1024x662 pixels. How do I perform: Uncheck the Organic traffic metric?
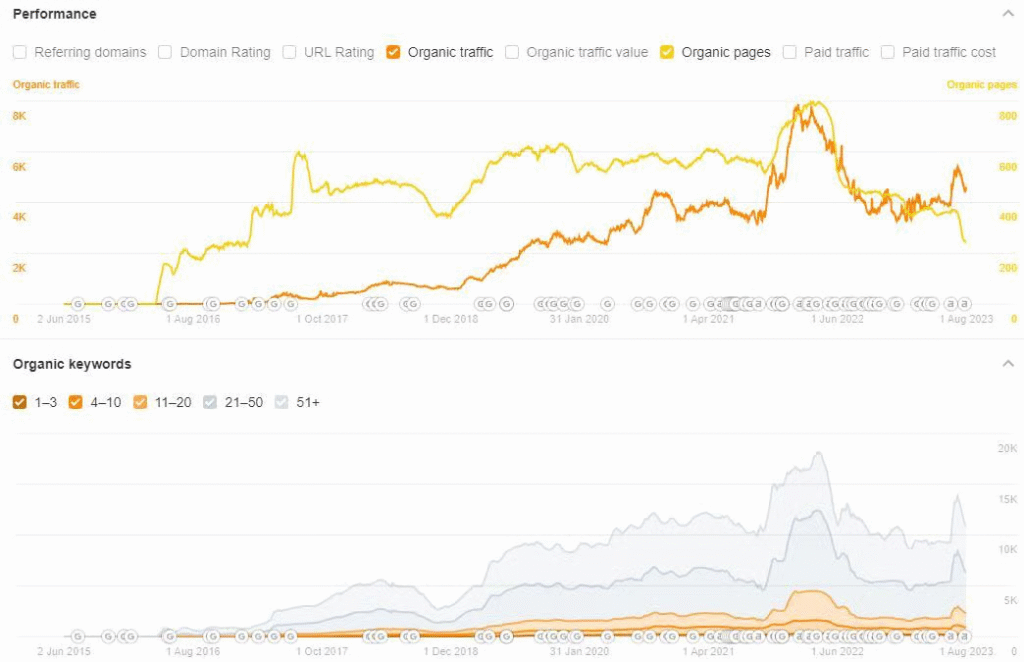click(393, 52)
